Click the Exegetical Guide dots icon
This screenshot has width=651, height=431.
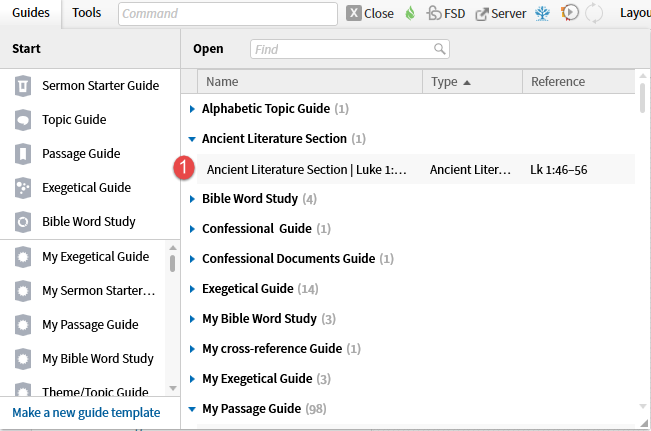pos(23,188)
